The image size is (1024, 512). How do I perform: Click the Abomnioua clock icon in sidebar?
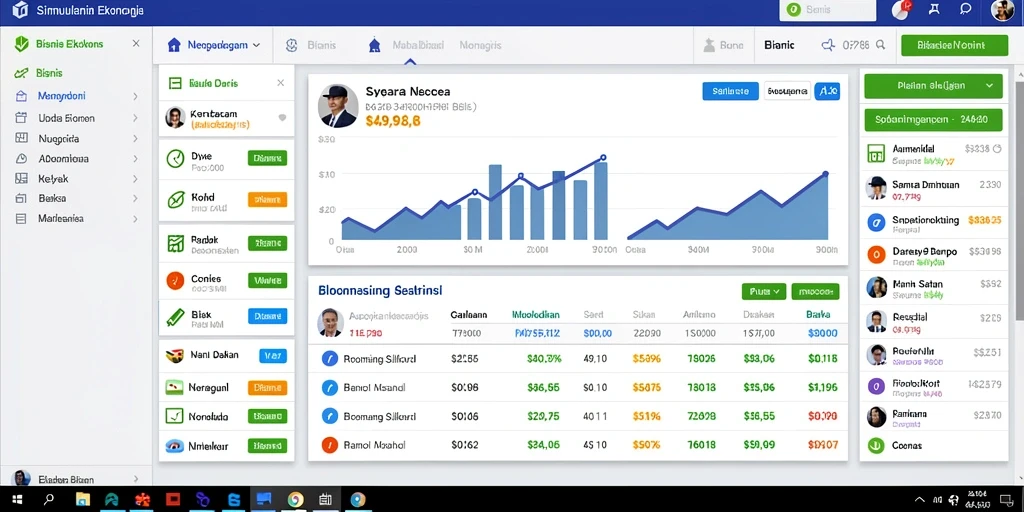[21, 159]
